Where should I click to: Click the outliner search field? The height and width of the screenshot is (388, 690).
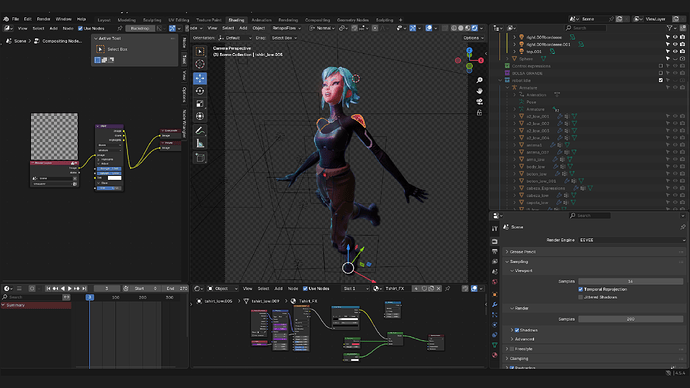(585, 28)
